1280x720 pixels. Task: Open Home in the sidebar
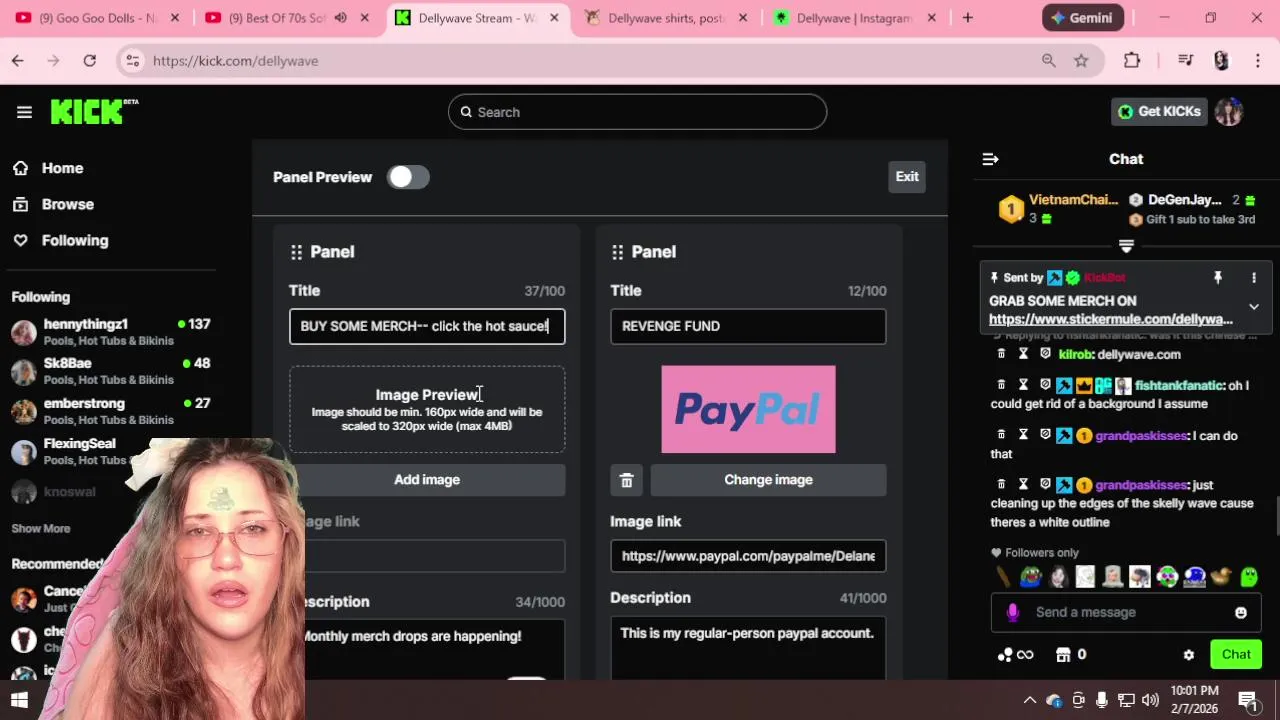(62, 168)
